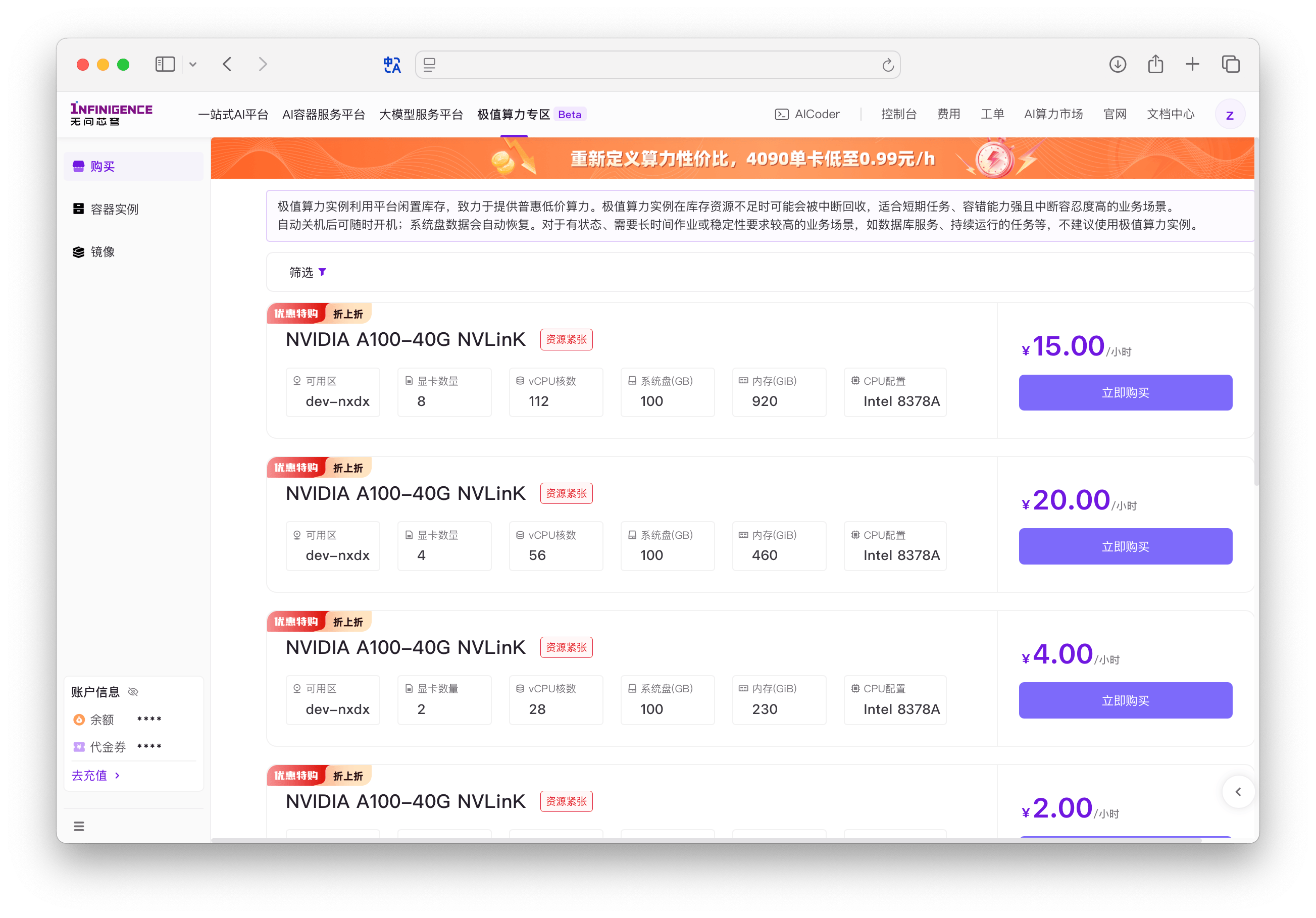The height and width of the screenshot is (918, 1316).
Task: Select the 极值算力专区 Beta tab
Action: coord(531,114)
